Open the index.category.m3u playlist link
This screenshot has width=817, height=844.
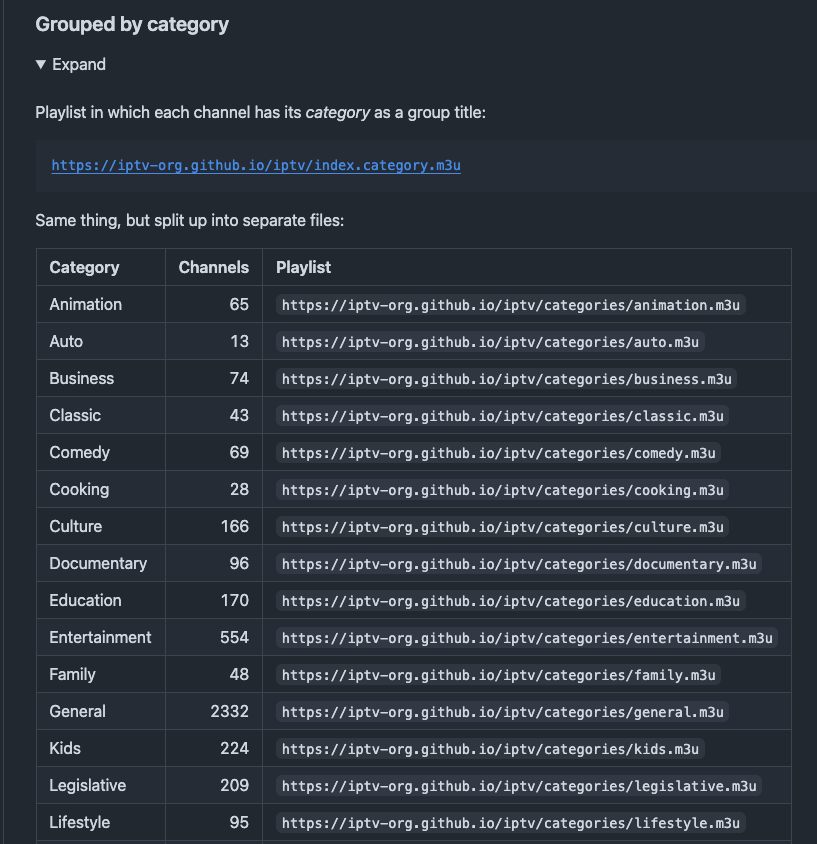(x=256, y=165)
